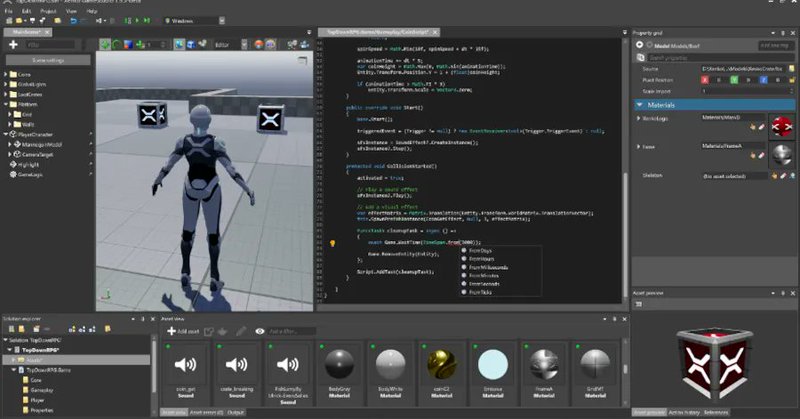The width and height of the screenshot is (800, 419).
Task: Click the Search properties field
Action: [721, 58]
